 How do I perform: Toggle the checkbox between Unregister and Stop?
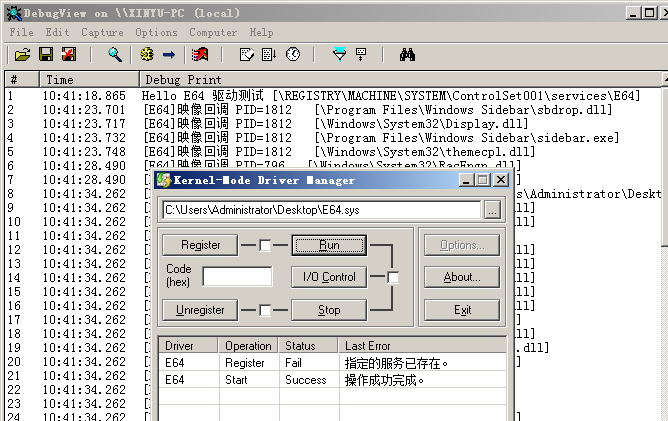(x=265, y=310)
